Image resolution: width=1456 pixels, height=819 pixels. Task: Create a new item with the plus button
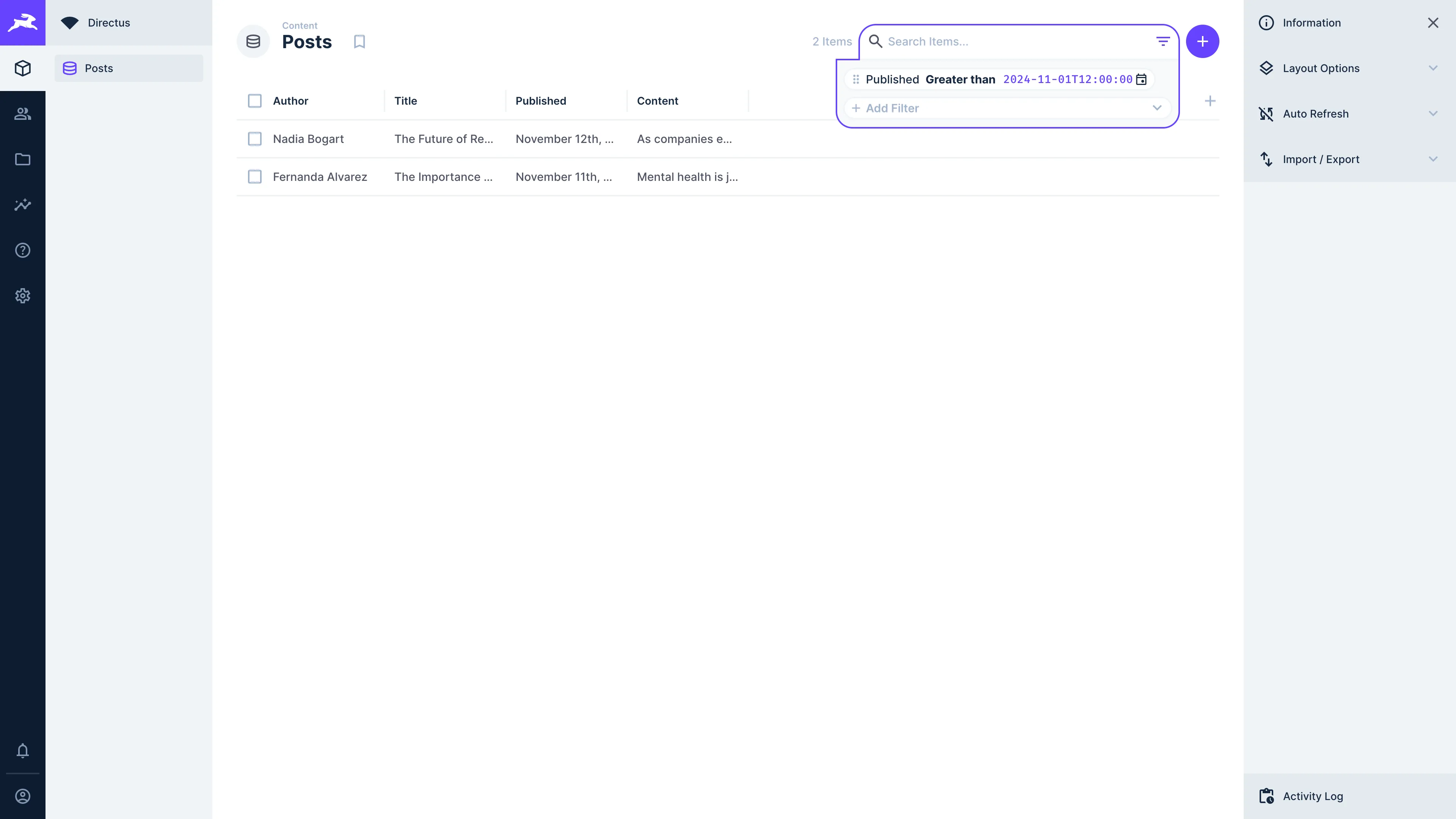point(1203,41)
